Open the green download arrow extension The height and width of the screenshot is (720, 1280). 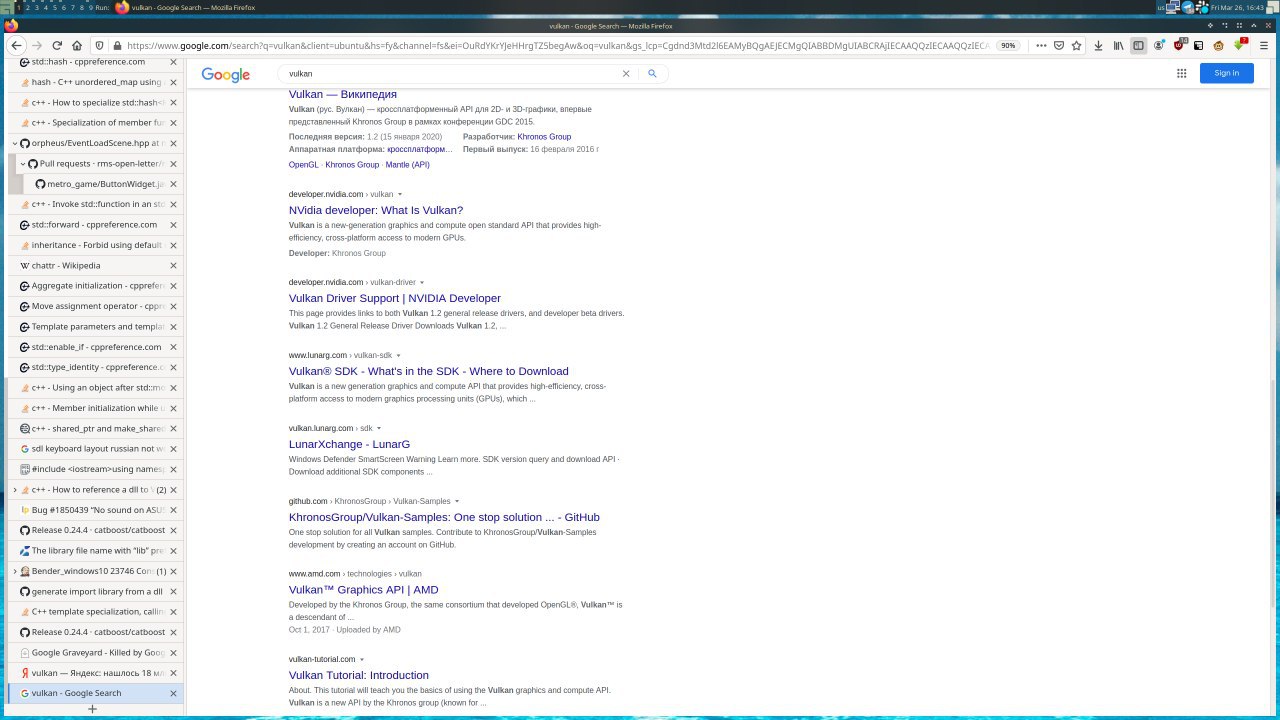pyautogui.click(x=1240, y=45)
